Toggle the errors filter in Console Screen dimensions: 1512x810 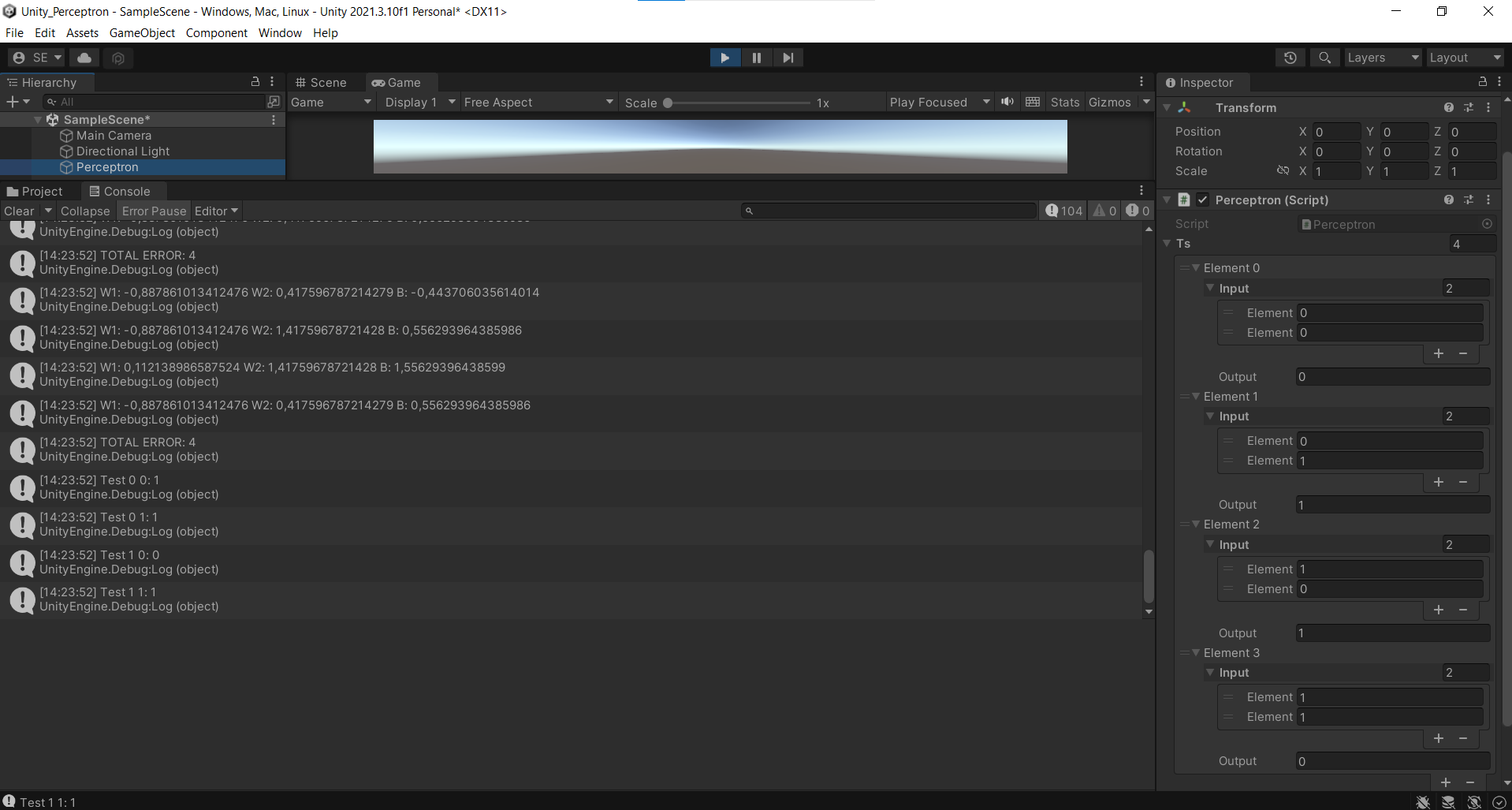1138,211
